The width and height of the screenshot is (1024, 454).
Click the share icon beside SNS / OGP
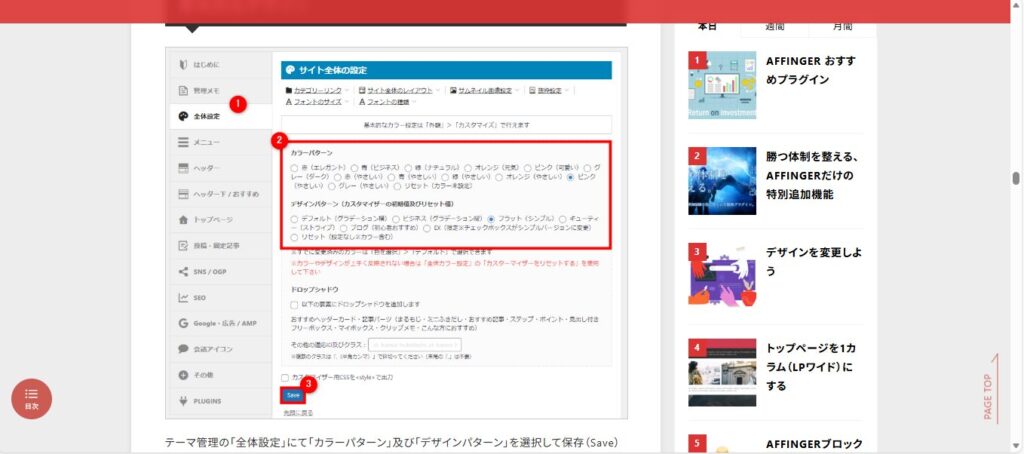point(183,271)
